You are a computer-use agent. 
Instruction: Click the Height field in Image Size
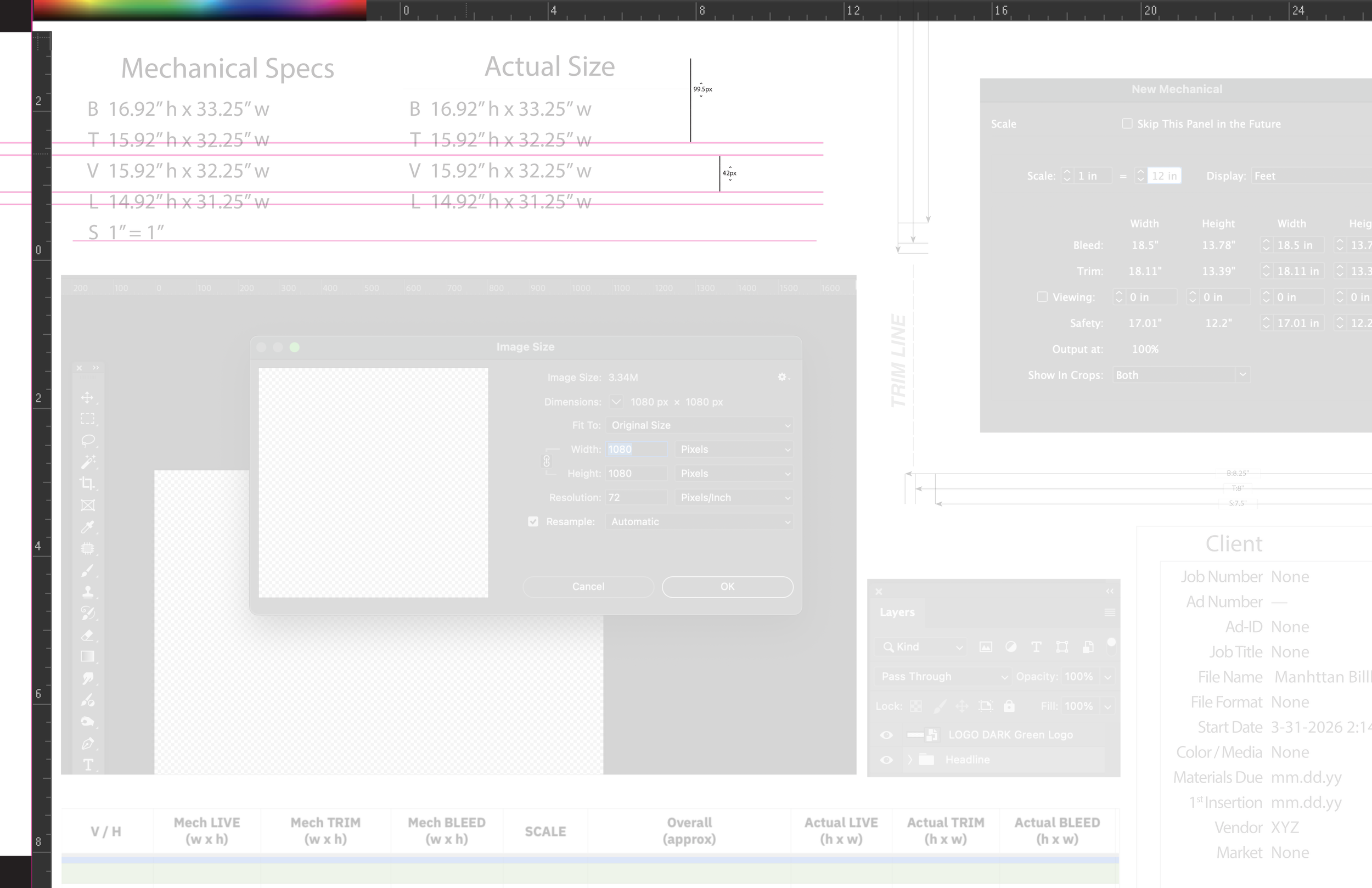coord(637,474)
